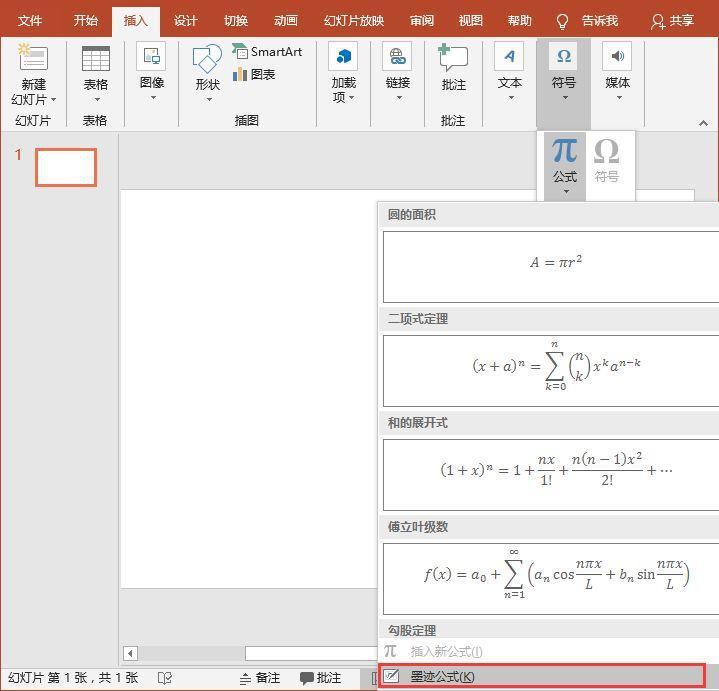Click the 图像 image icon
Viewport: 719px width, 691px height.
click(x=151, y=56)
